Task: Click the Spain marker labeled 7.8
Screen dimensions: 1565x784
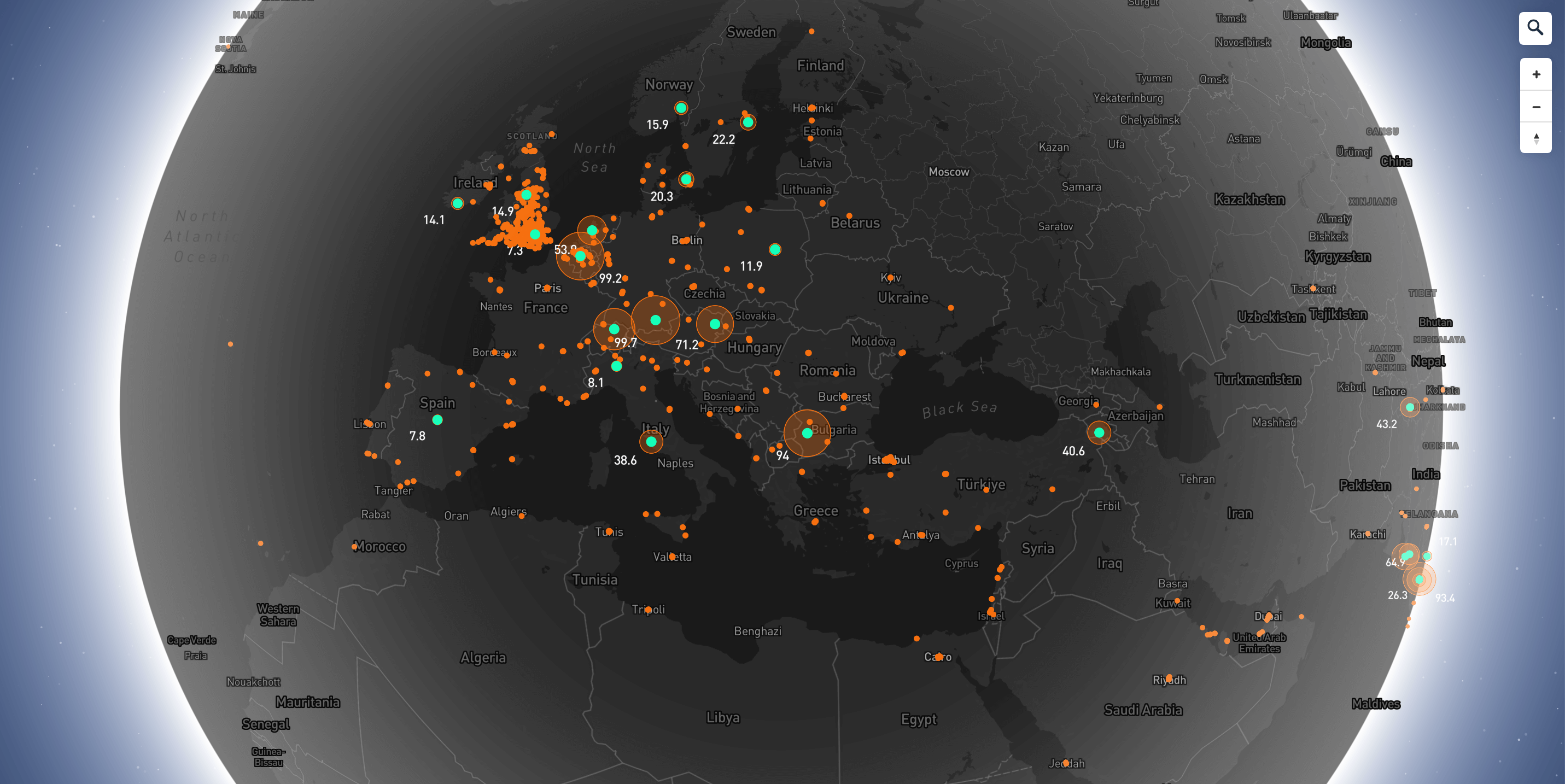Action: [437, 420]
